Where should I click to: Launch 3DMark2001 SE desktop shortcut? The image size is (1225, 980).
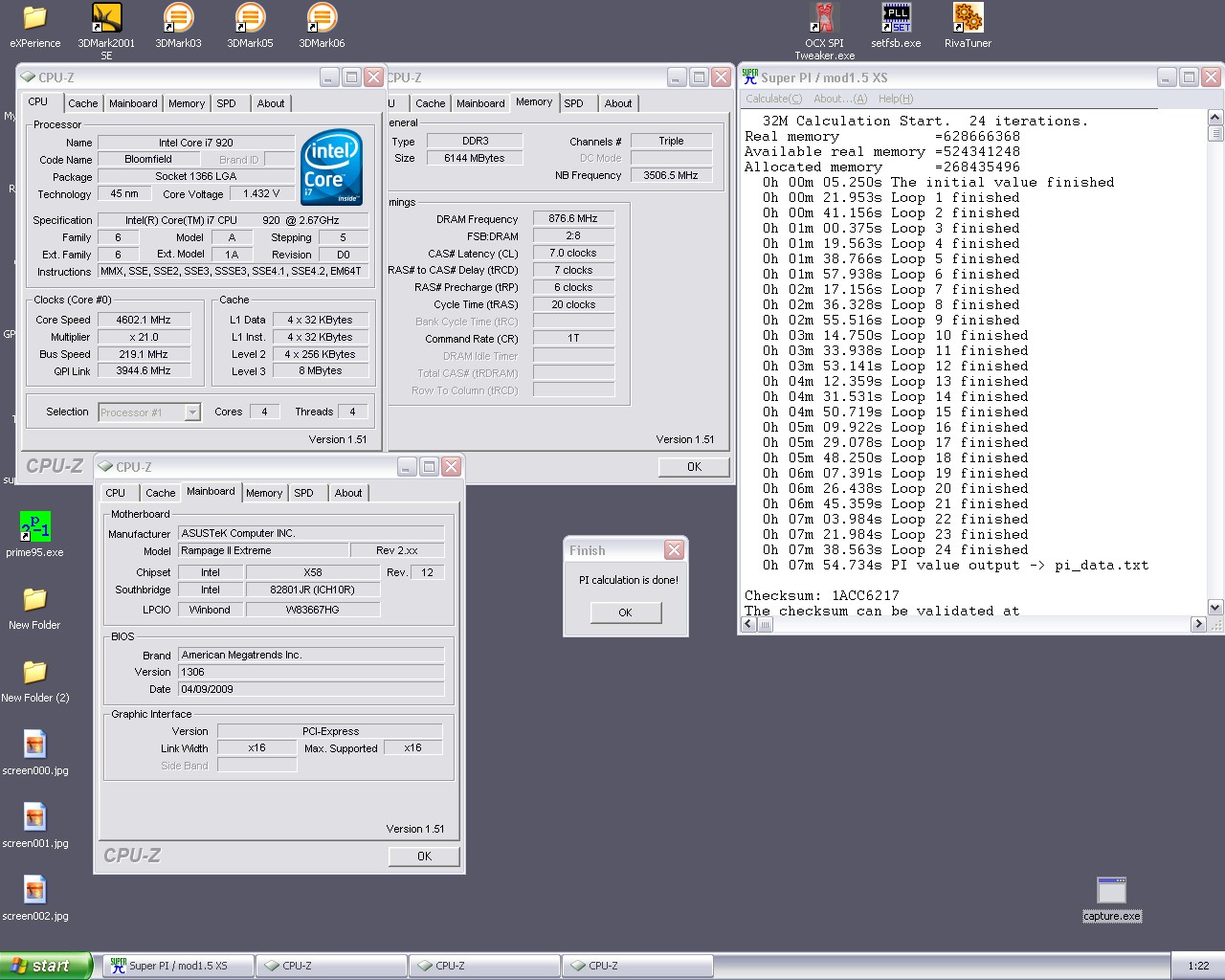click(106, 31)
